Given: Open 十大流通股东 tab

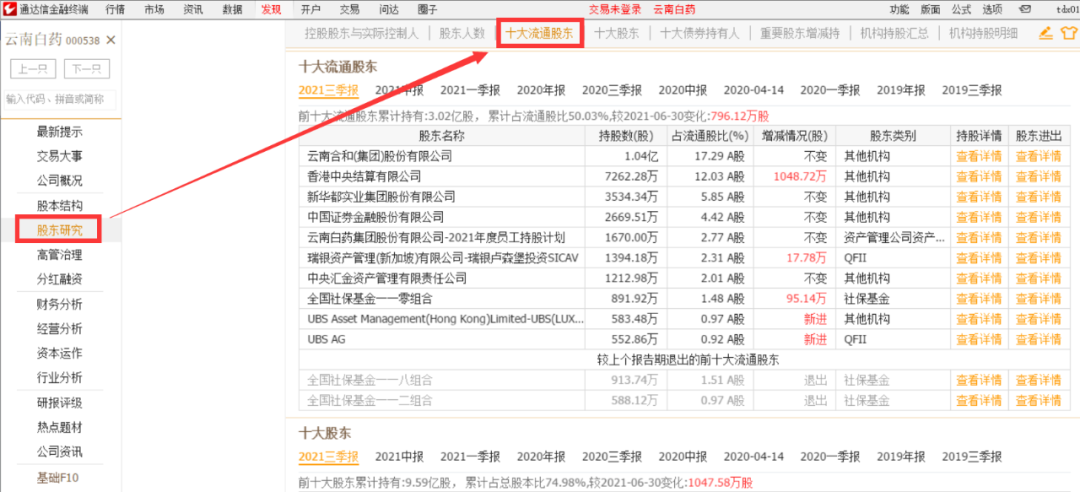Looking at the screenshot, I should [539, 33].
